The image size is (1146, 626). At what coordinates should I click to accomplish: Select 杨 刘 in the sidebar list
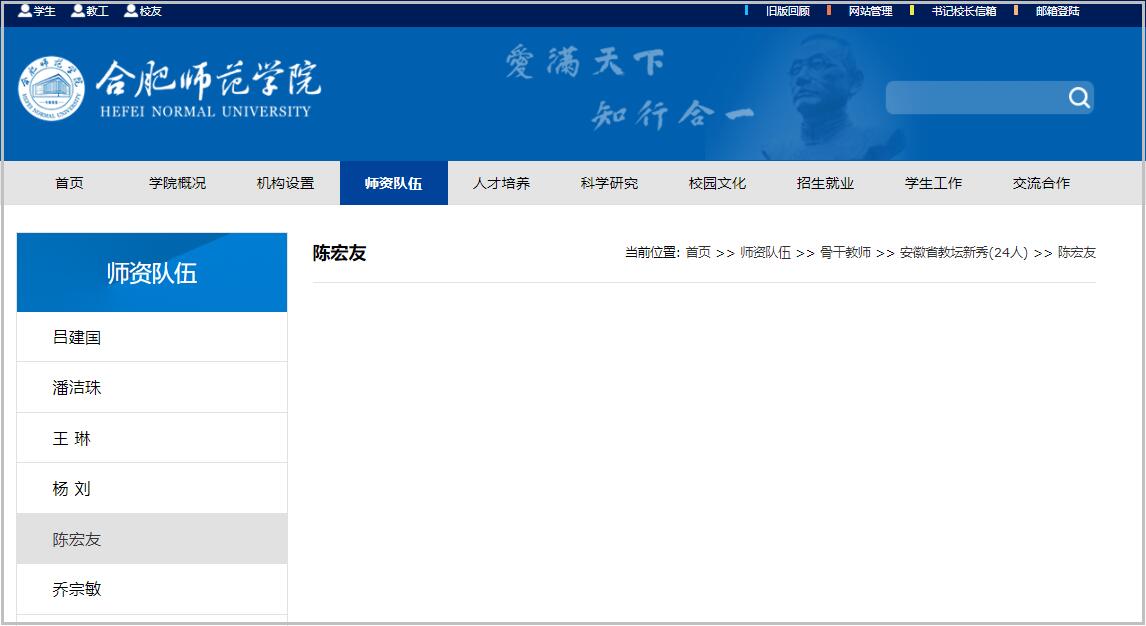click(x=152, y=488)
